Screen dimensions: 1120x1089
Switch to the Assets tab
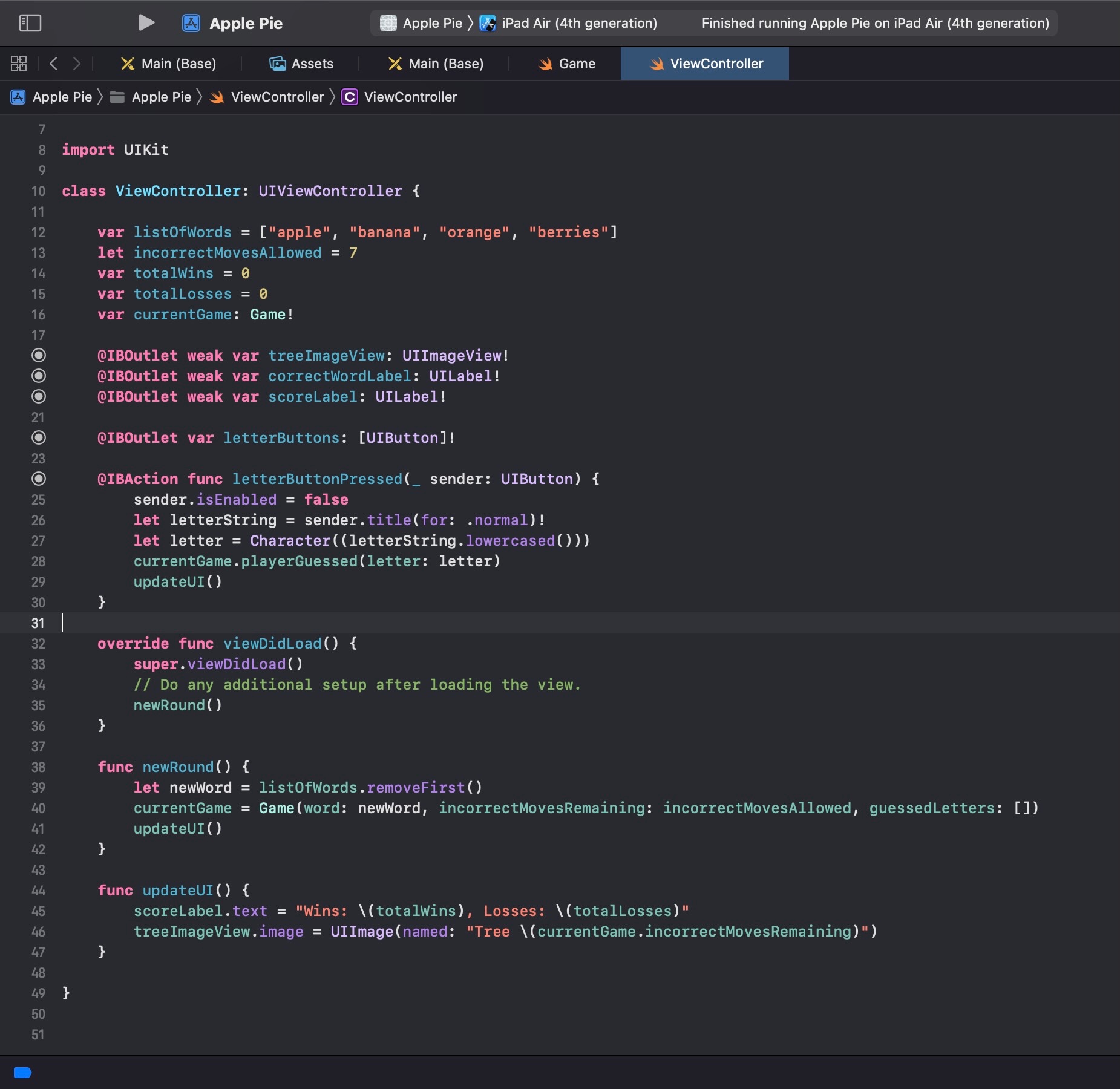(301, 64)
